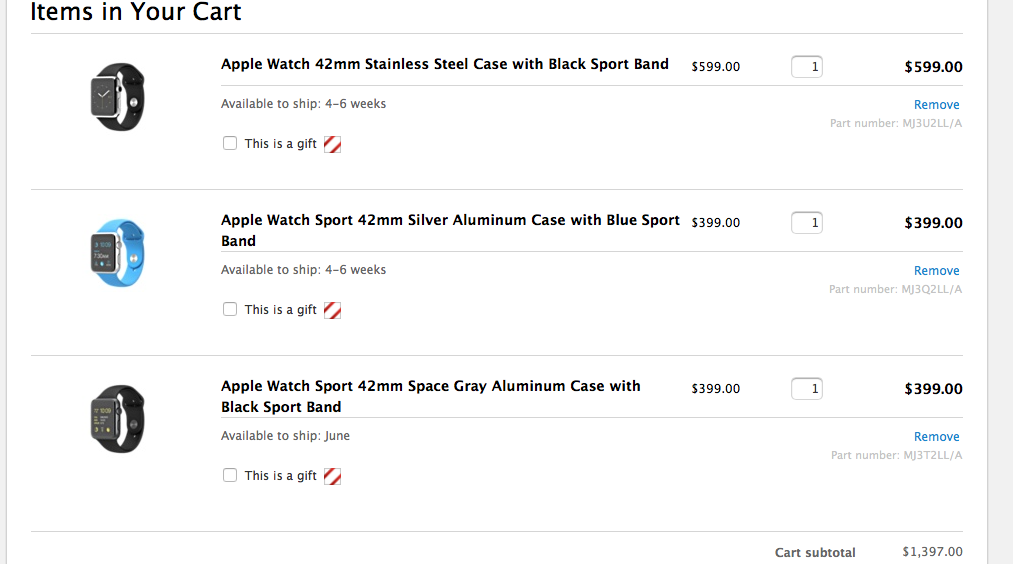Click the gift ribbon icon for Blue Sport watch
The image size is (1013, 564).
point(332,310)
